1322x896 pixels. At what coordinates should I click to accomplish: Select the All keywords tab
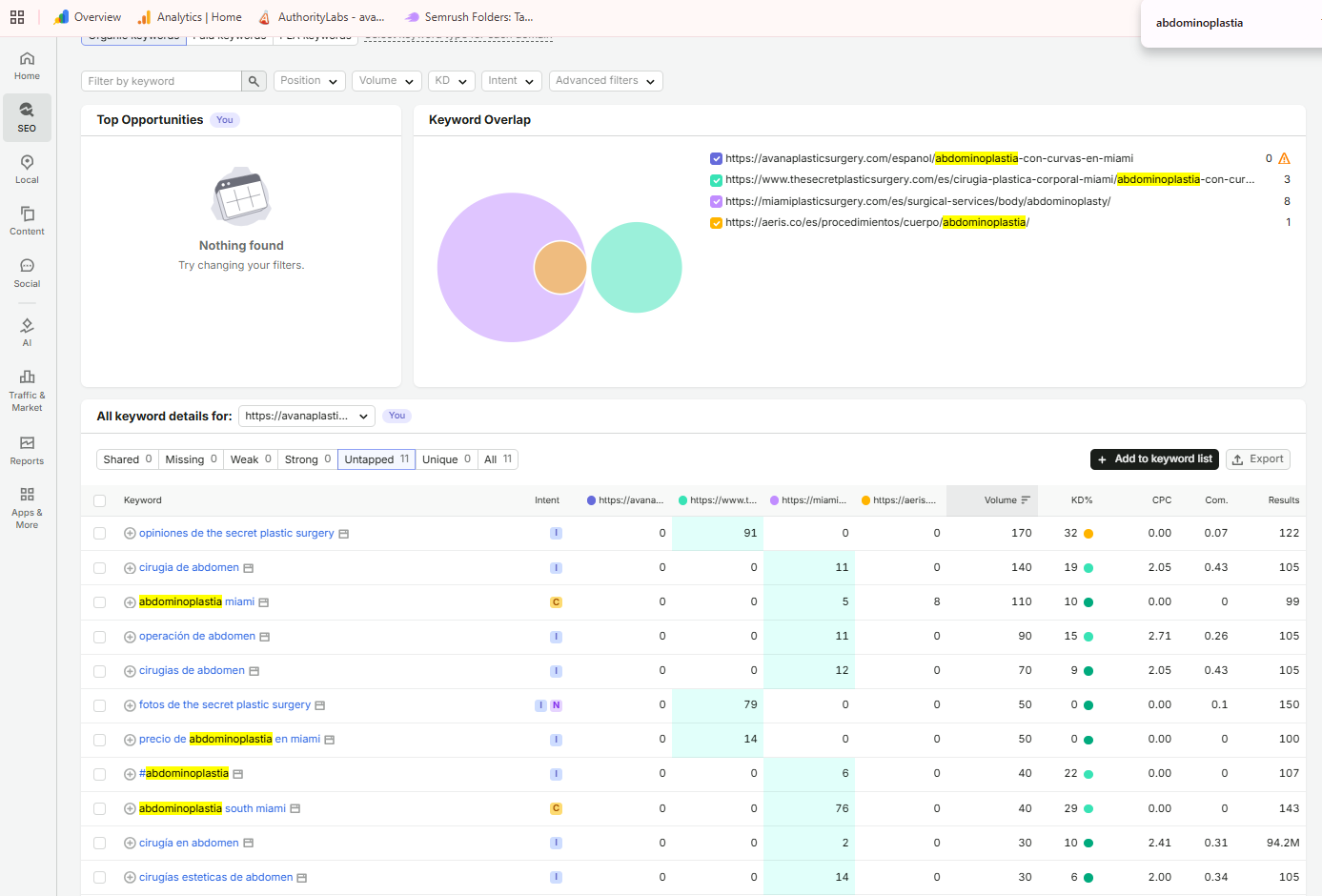pos(498,459)
